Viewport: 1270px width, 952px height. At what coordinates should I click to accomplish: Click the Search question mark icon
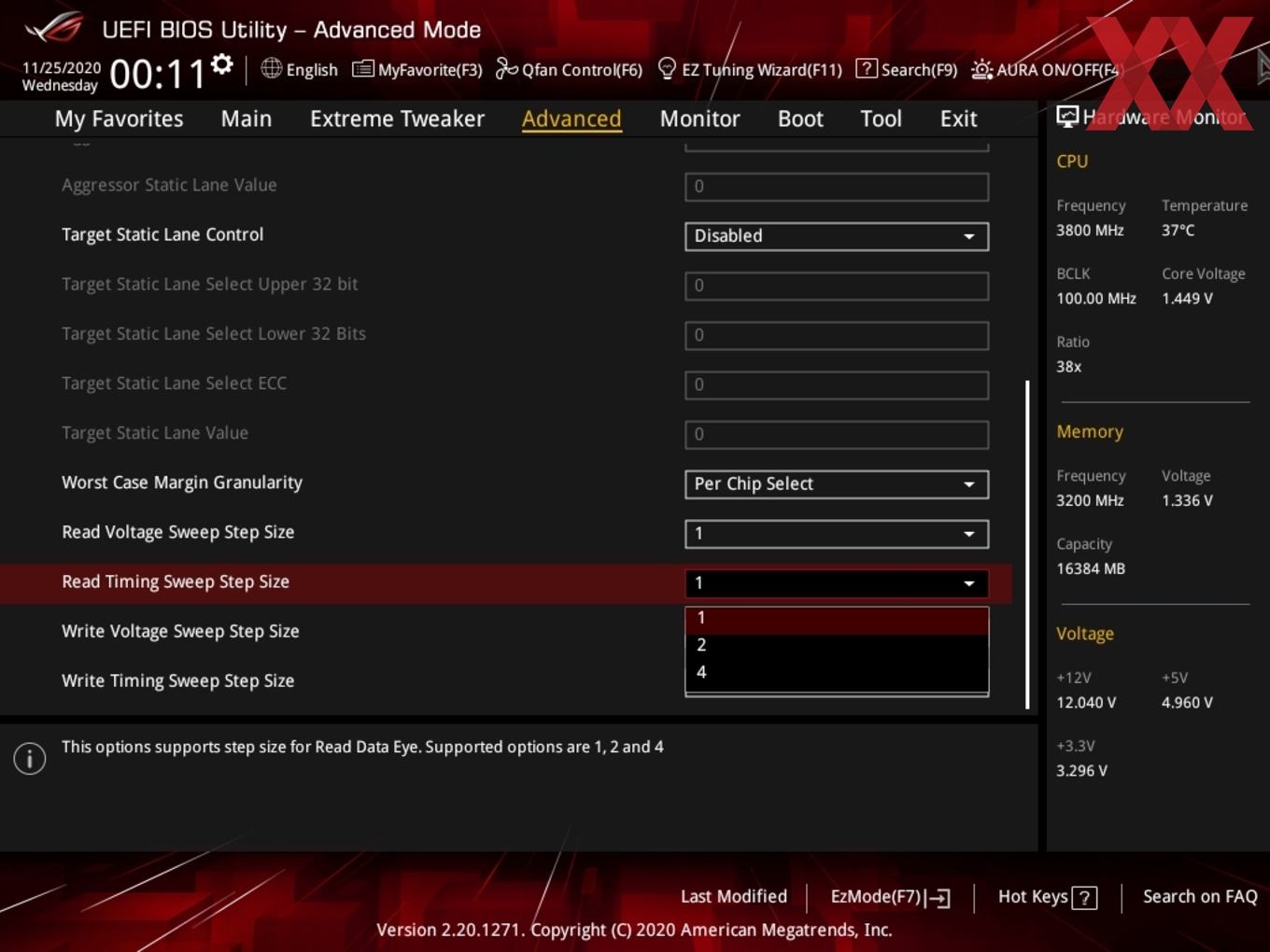tap(867, 68)
